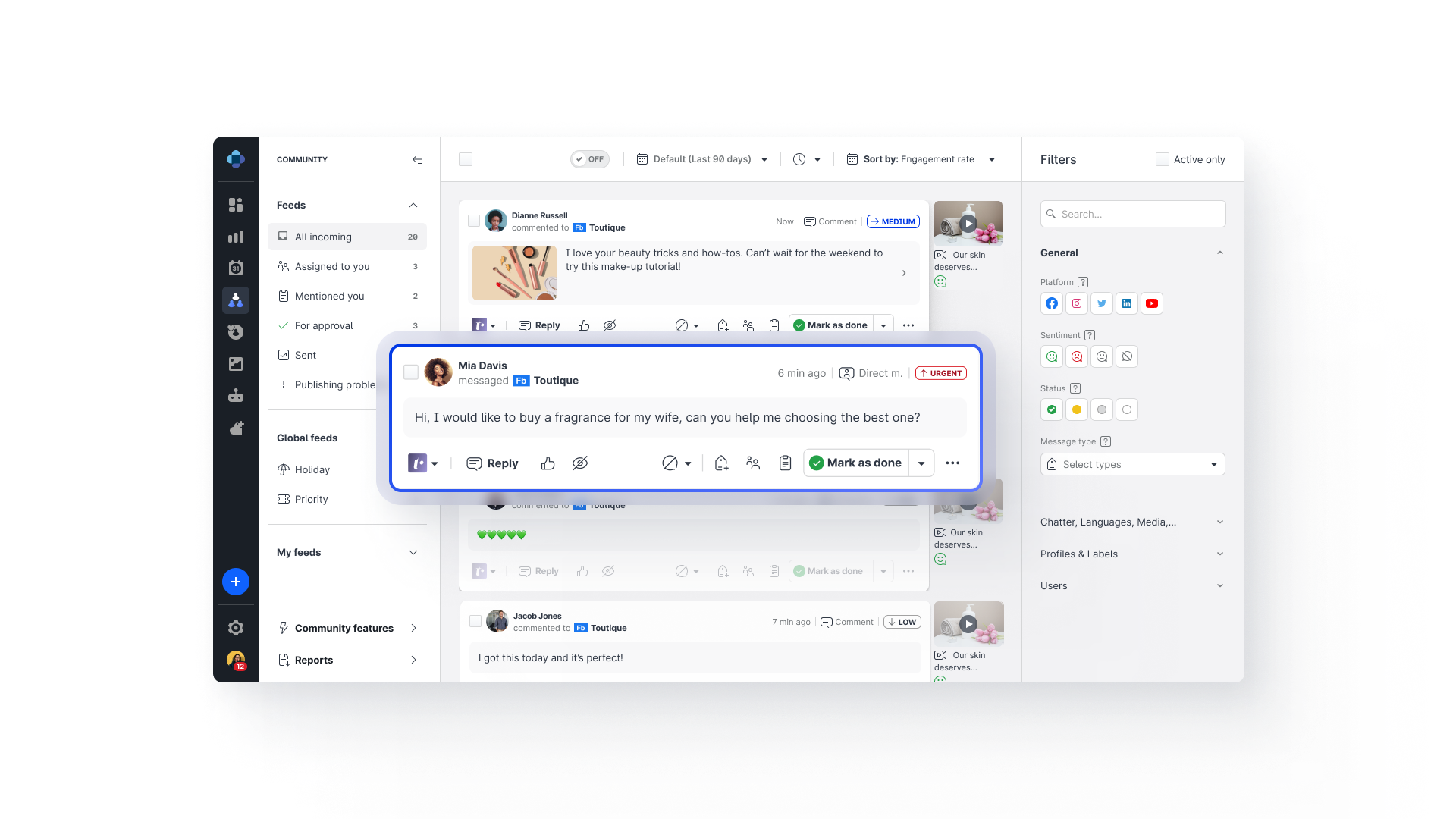Reply to Mia Davis's message
1456x819 pixels.
point(492,463)
